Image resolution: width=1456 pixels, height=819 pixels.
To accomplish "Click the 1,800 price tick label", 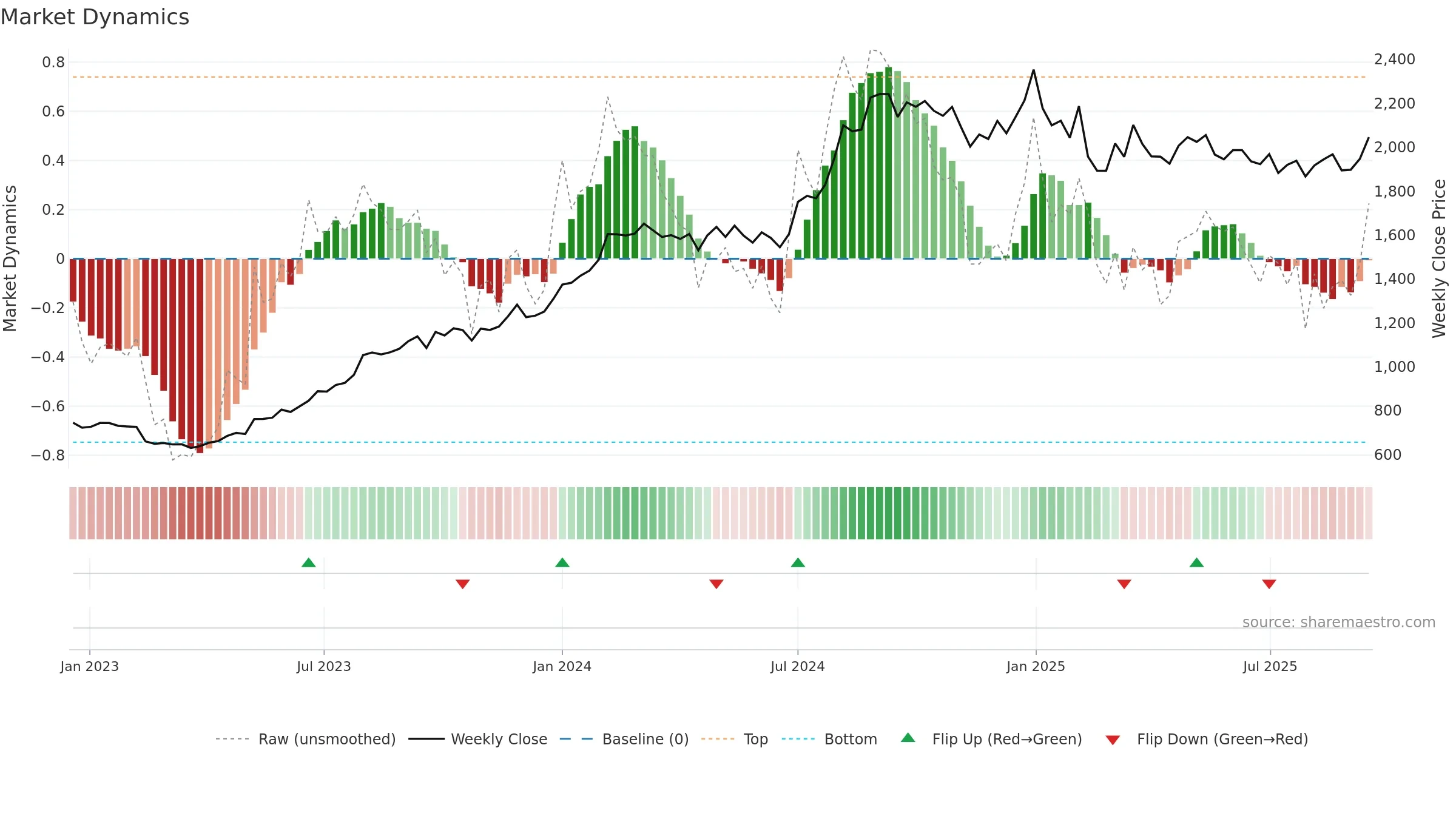I will 1395,192.
